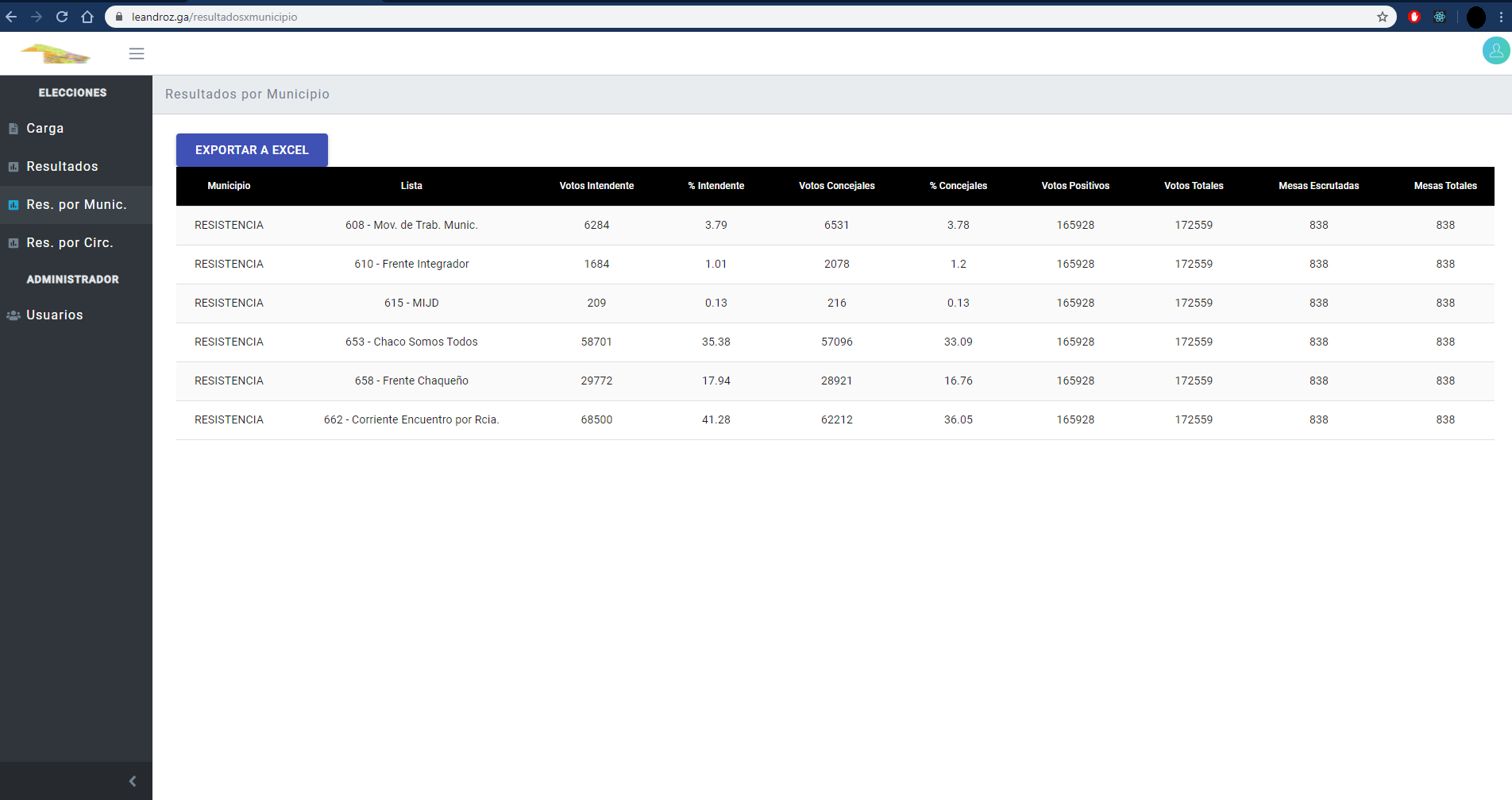Select row 608 - Mov. de Trab. Munic.
The height and width of the screenshot is (800, 1512).
(x=835, y=226)
